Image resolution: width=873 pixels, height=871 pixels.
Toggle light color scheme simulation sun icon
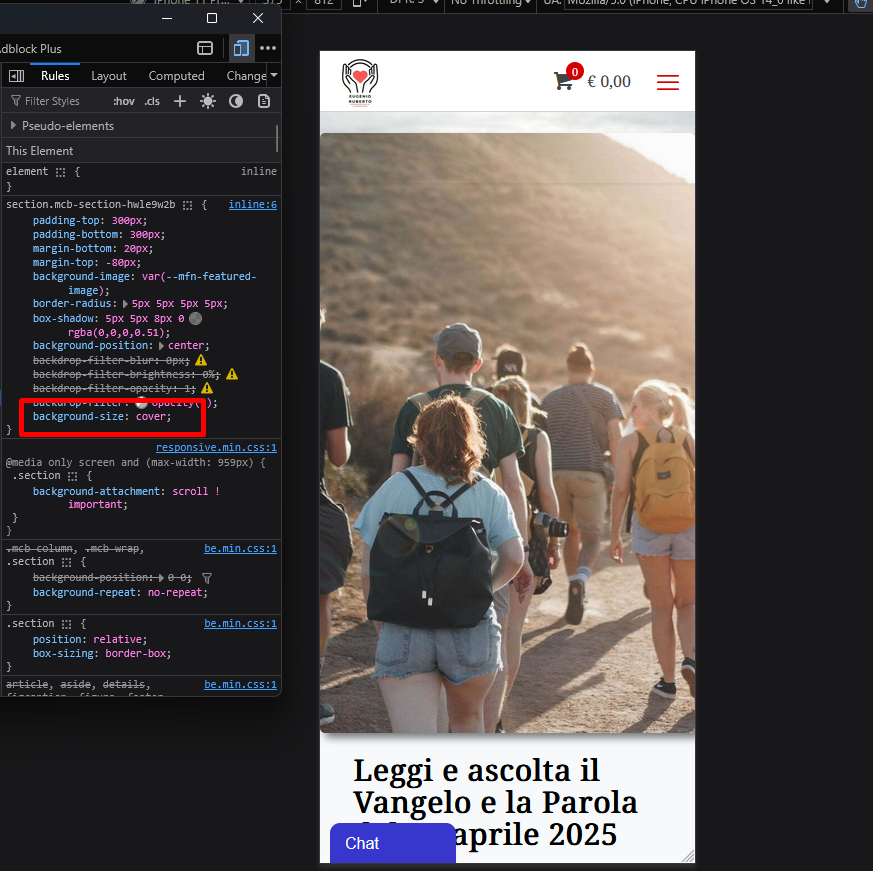[x=208, y=101]
